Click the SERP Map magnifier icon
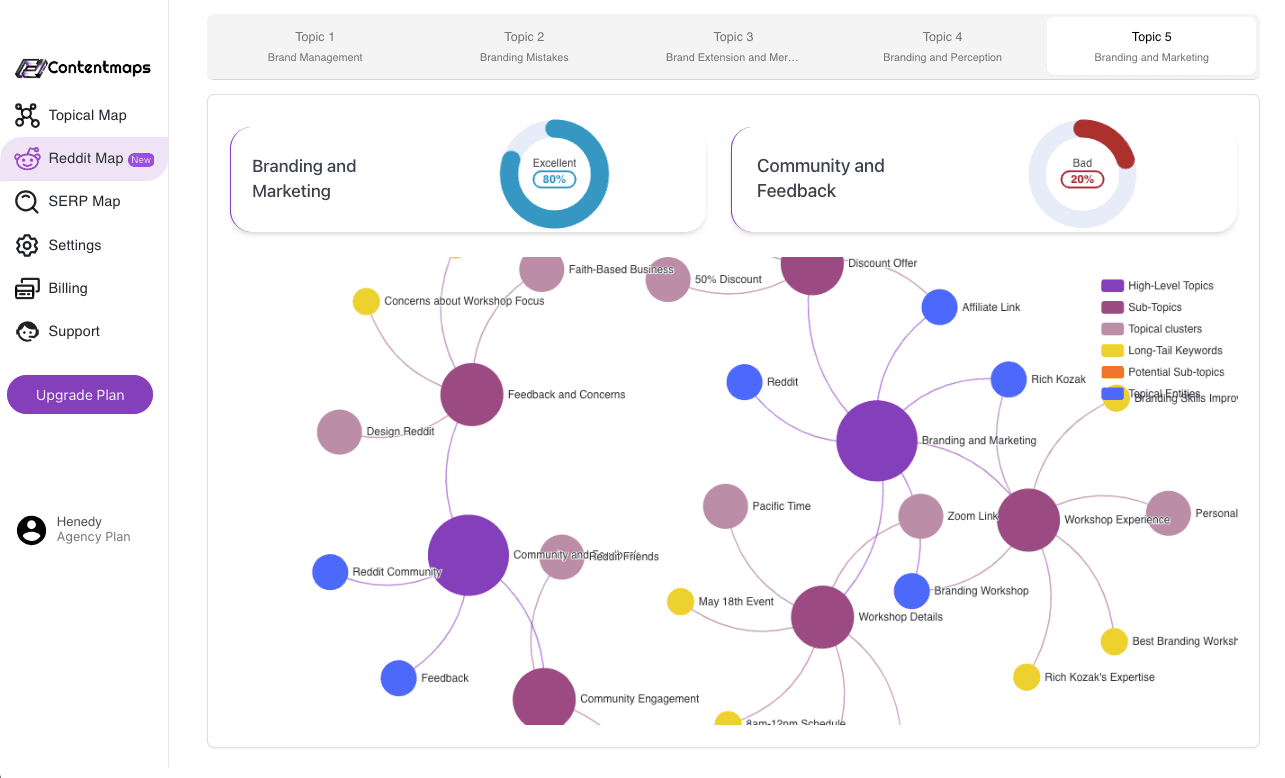 tap(27, 201)
